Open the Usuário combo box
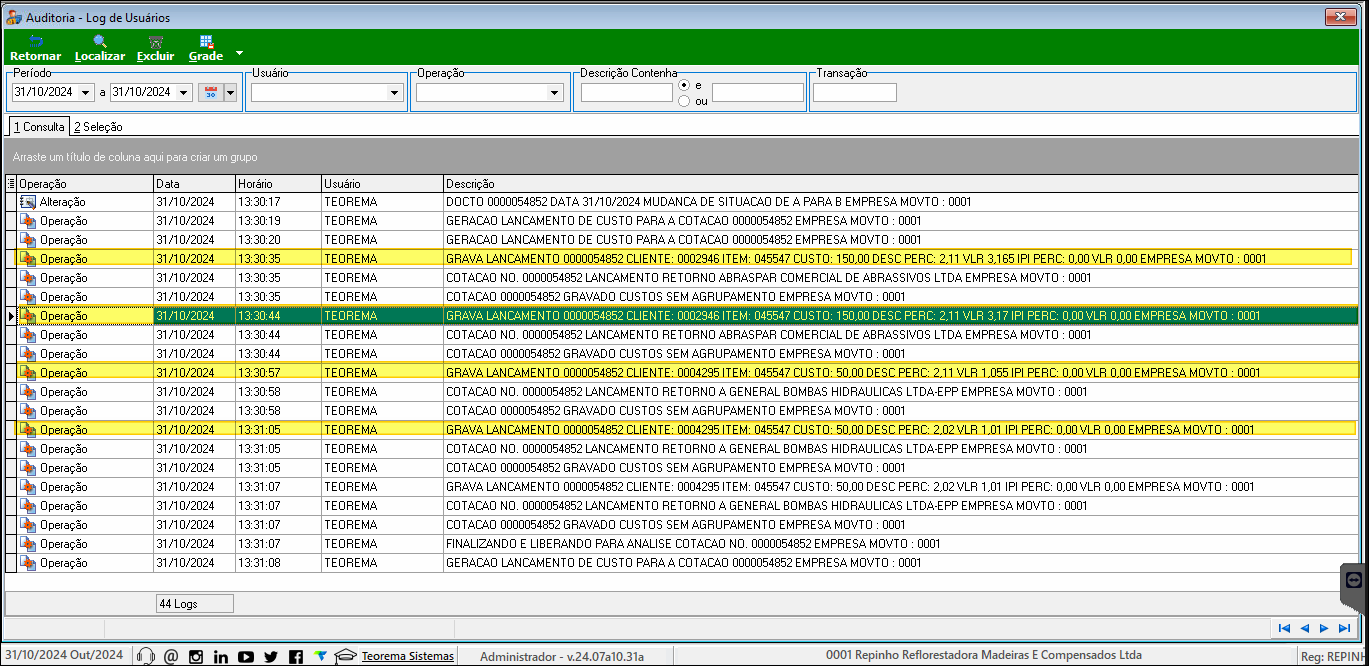 327,93
